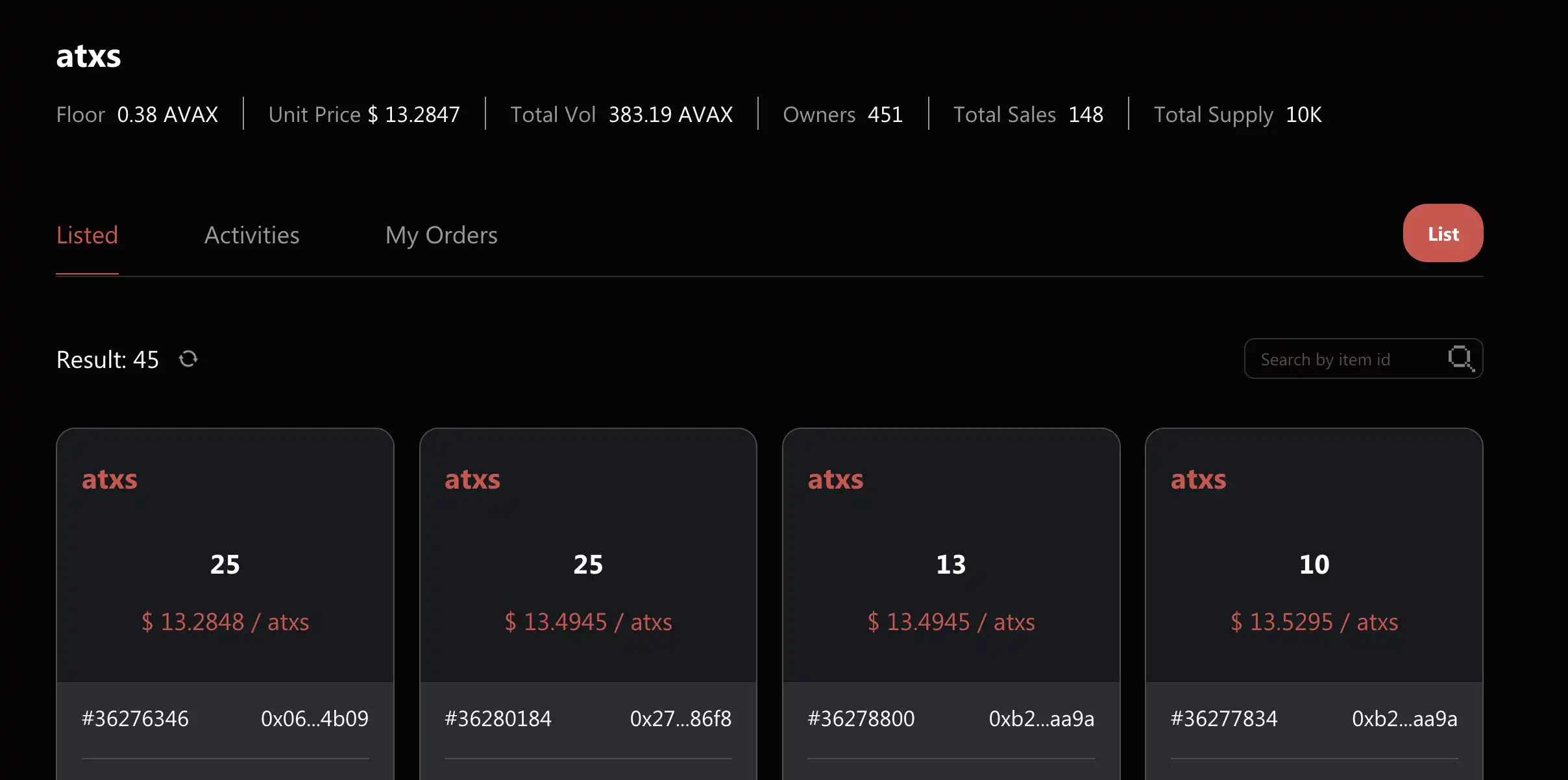Click the atxs collection heading
The height and width of the screenshot is (780, 1568).
[x=88, y=56]
